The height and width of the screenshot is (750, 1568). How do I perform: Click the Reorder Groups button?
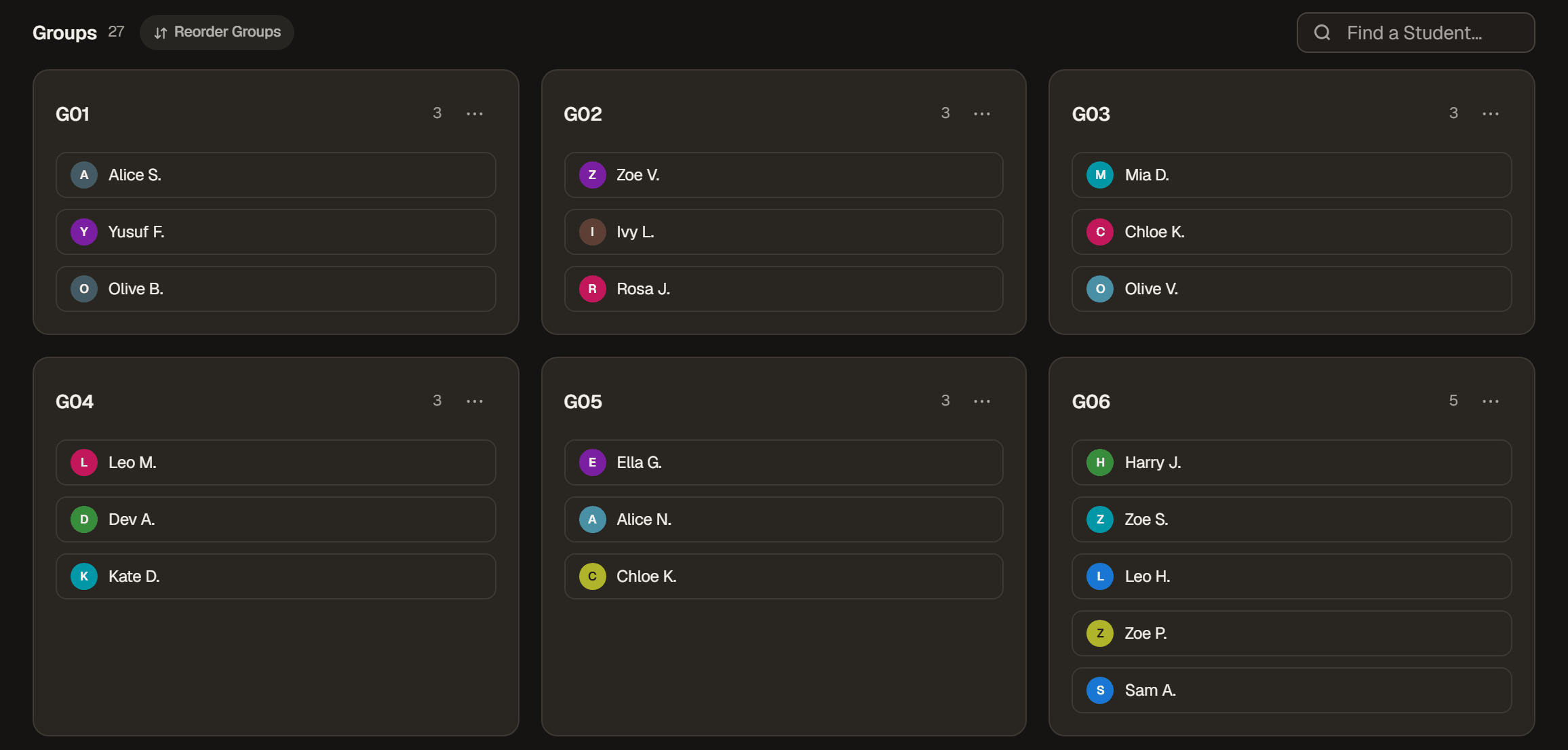217,32
